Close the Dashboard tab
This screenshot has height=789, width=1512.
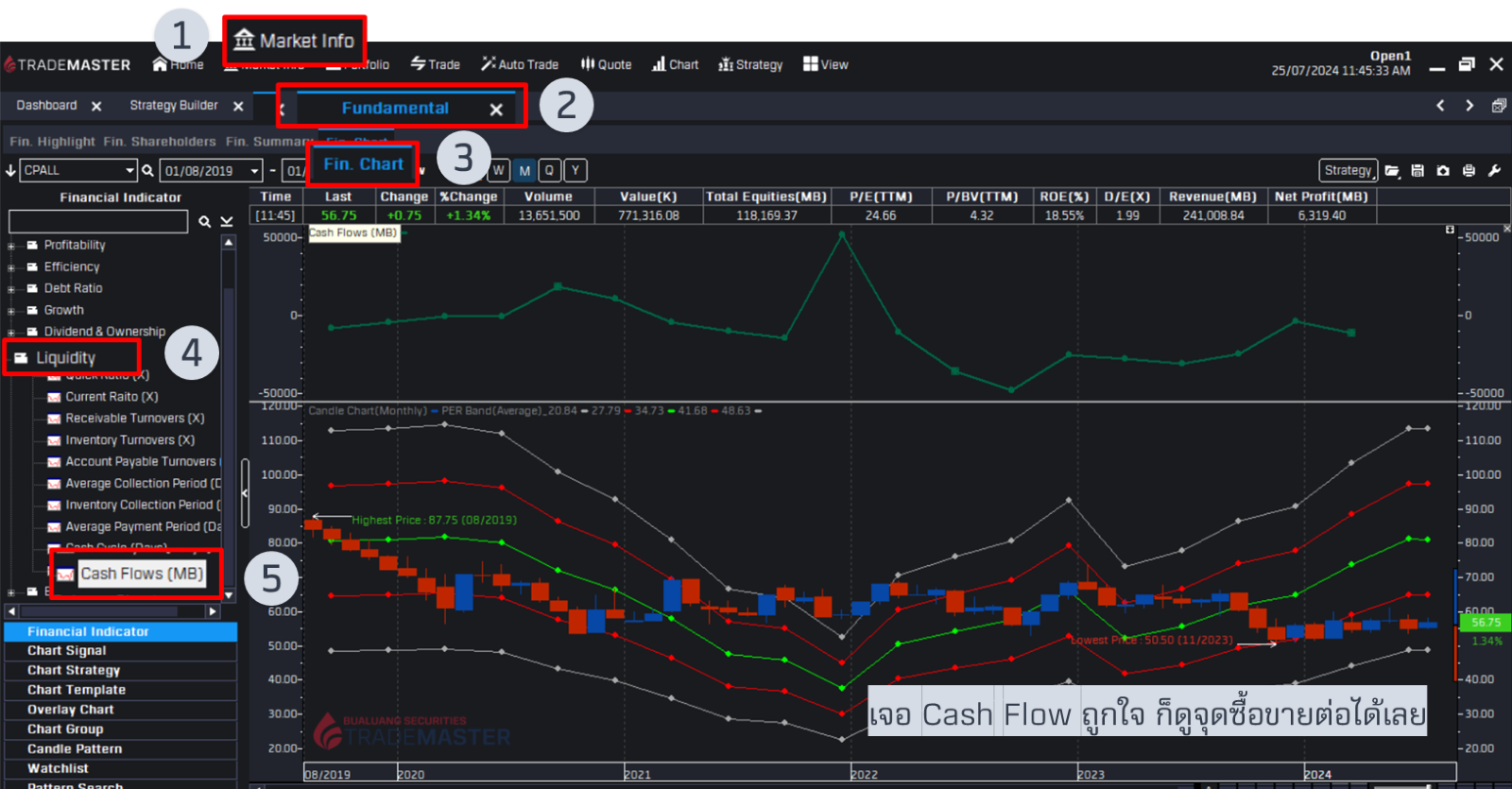[x=96, y=106]
